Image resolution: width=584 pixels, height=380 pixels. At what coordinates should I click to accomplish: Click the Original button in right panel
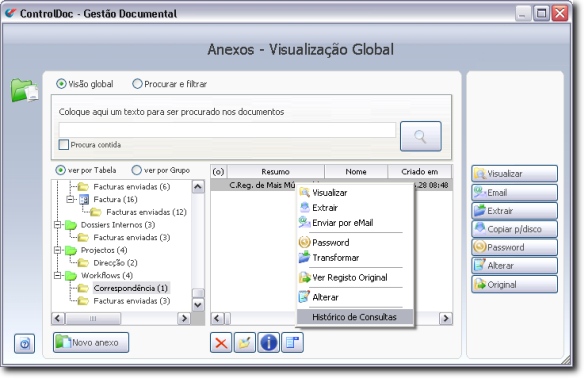[x=514, y=284]
